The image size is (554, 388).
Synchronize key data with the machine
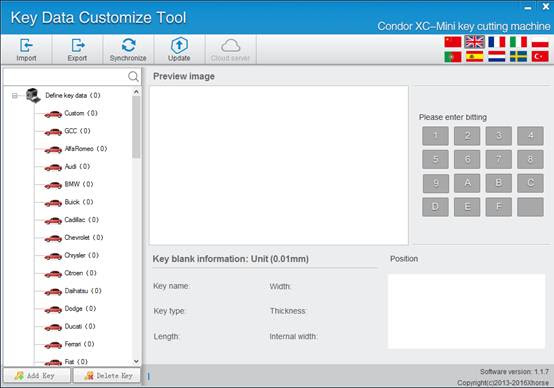pos(128,50)
